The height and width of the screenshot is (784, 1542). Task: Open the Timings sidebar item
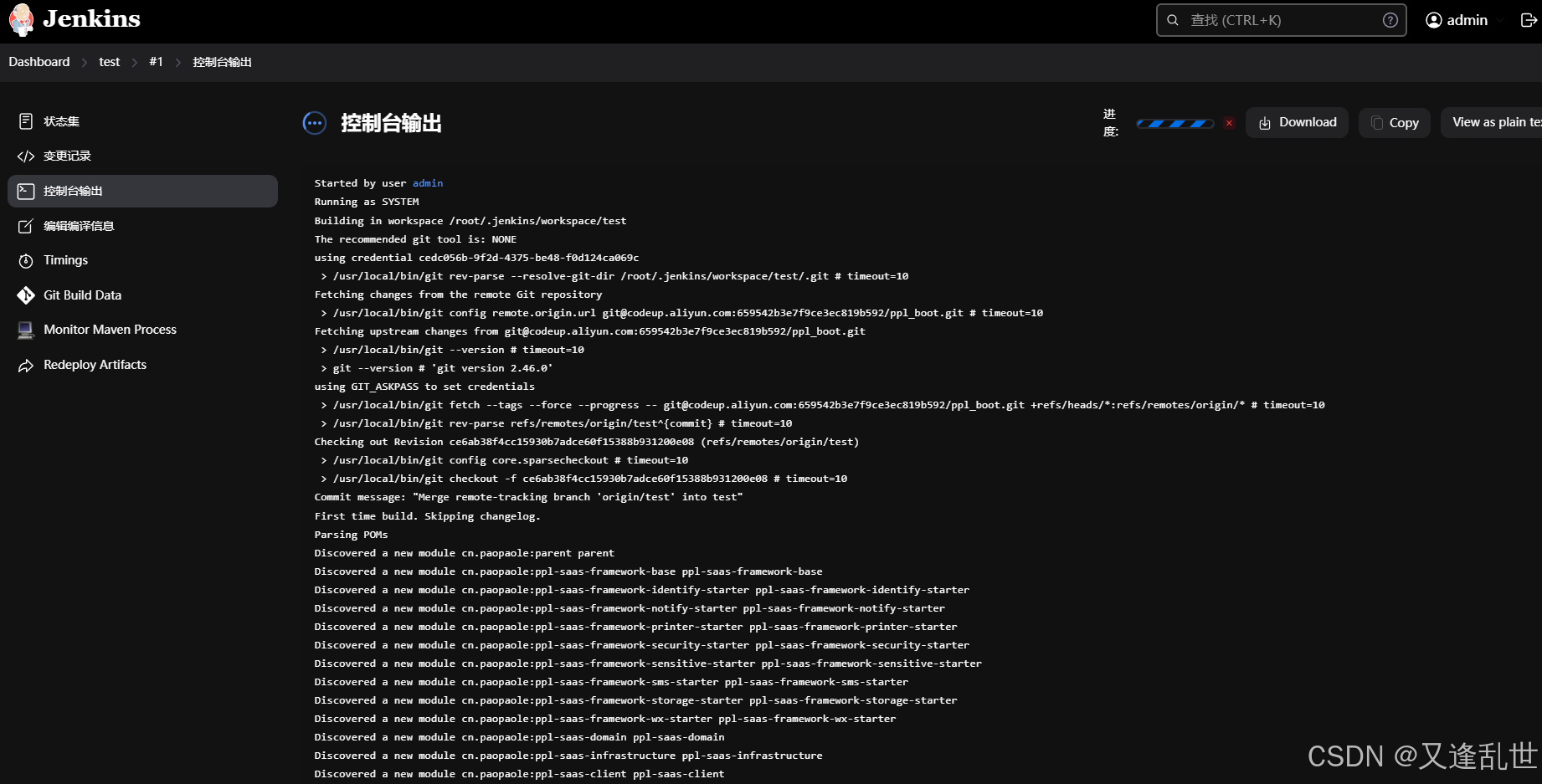pyautogui.click(x=142, y=260)
